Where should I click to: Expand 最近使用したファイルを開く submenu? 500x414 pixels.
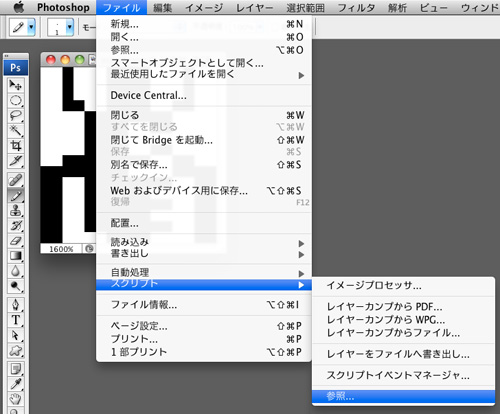coord(204,75)
